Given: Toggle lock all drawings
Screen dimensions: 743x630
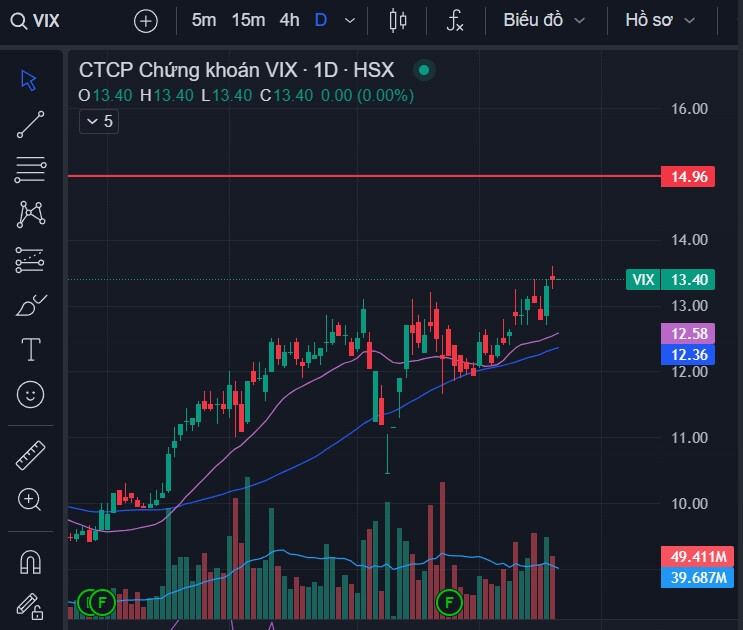Looking at the screenshot, I should pos(30,605).
